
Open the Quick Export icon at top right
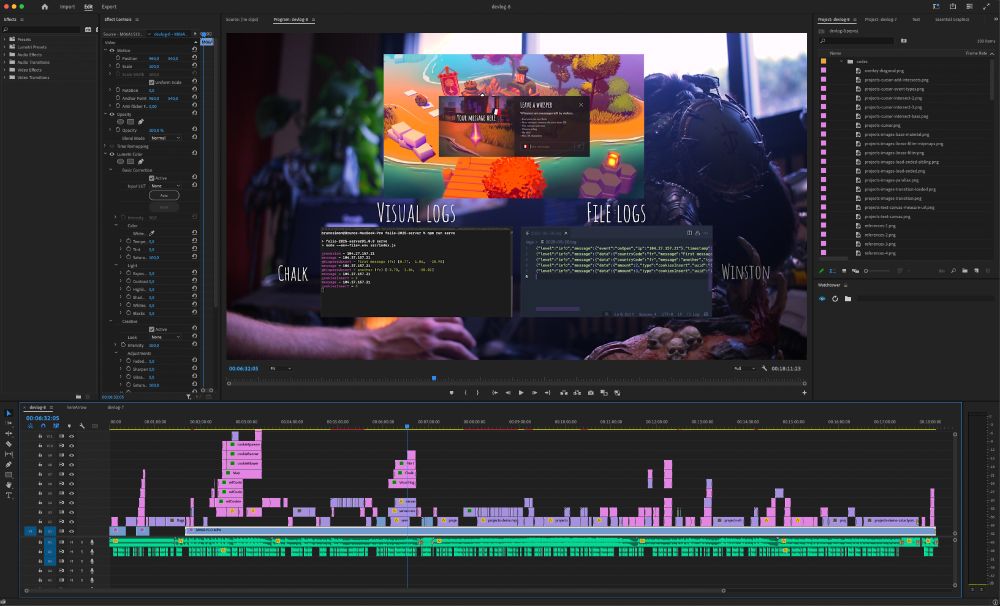(x=953, y=6)
